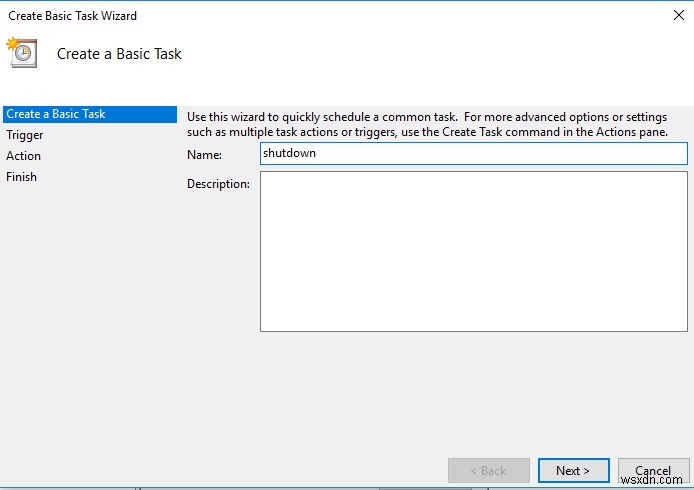The image size is (694, 490).
Task: Close the Create Basic Task Wizard window
Action: click(x=680, y=15)
